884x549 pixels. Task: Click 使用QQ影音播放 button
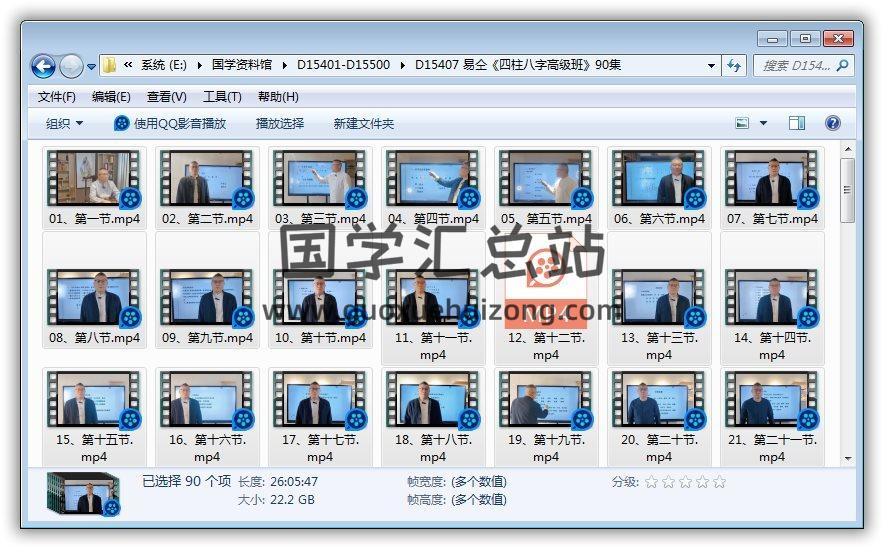pos(170,123)
